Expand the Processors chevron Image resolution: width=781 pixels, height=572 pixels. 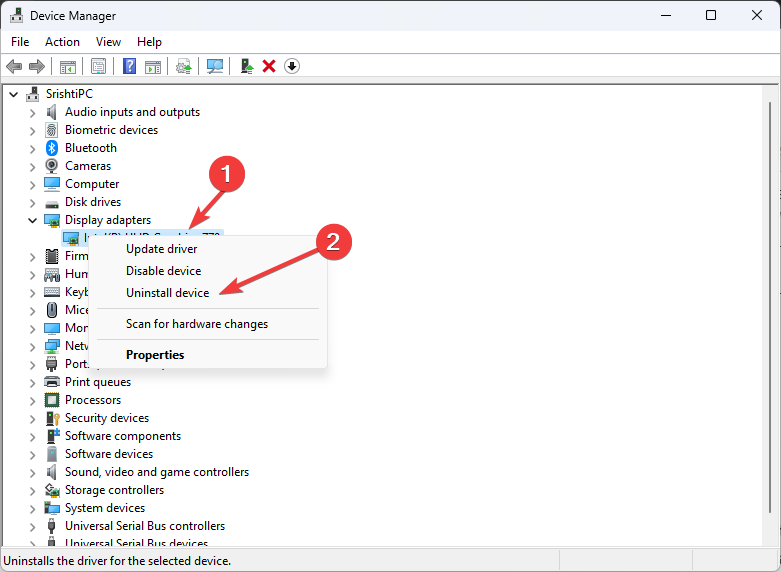[32, 401]
